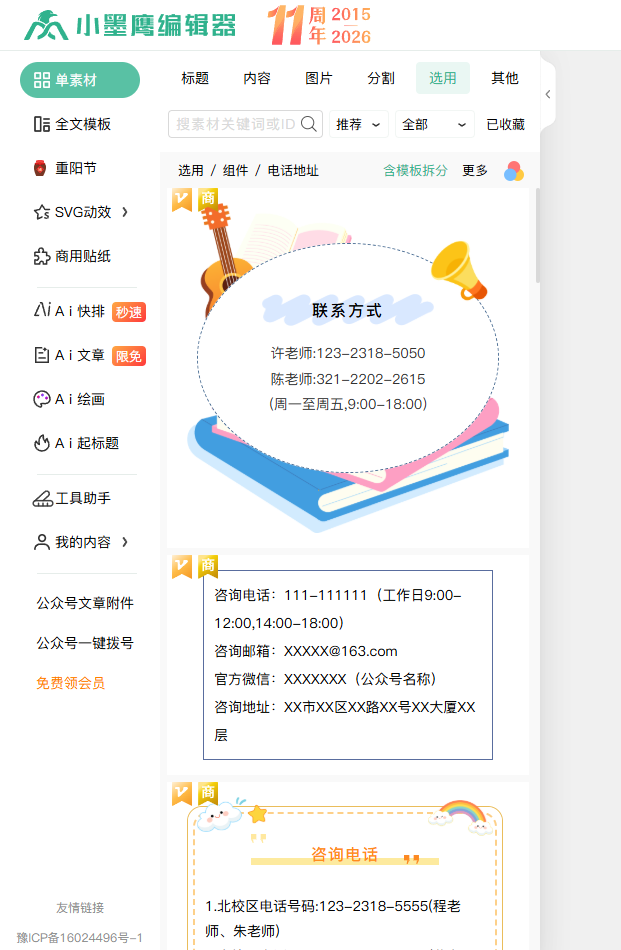Click the SVG动效 star icon
Screen dimensions: 621x950
pos(41,212)
